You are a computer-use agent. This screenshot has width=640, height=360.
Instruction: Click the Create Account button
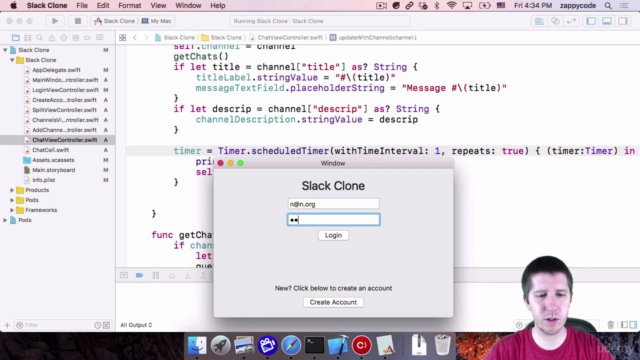(x=333, y=302)
